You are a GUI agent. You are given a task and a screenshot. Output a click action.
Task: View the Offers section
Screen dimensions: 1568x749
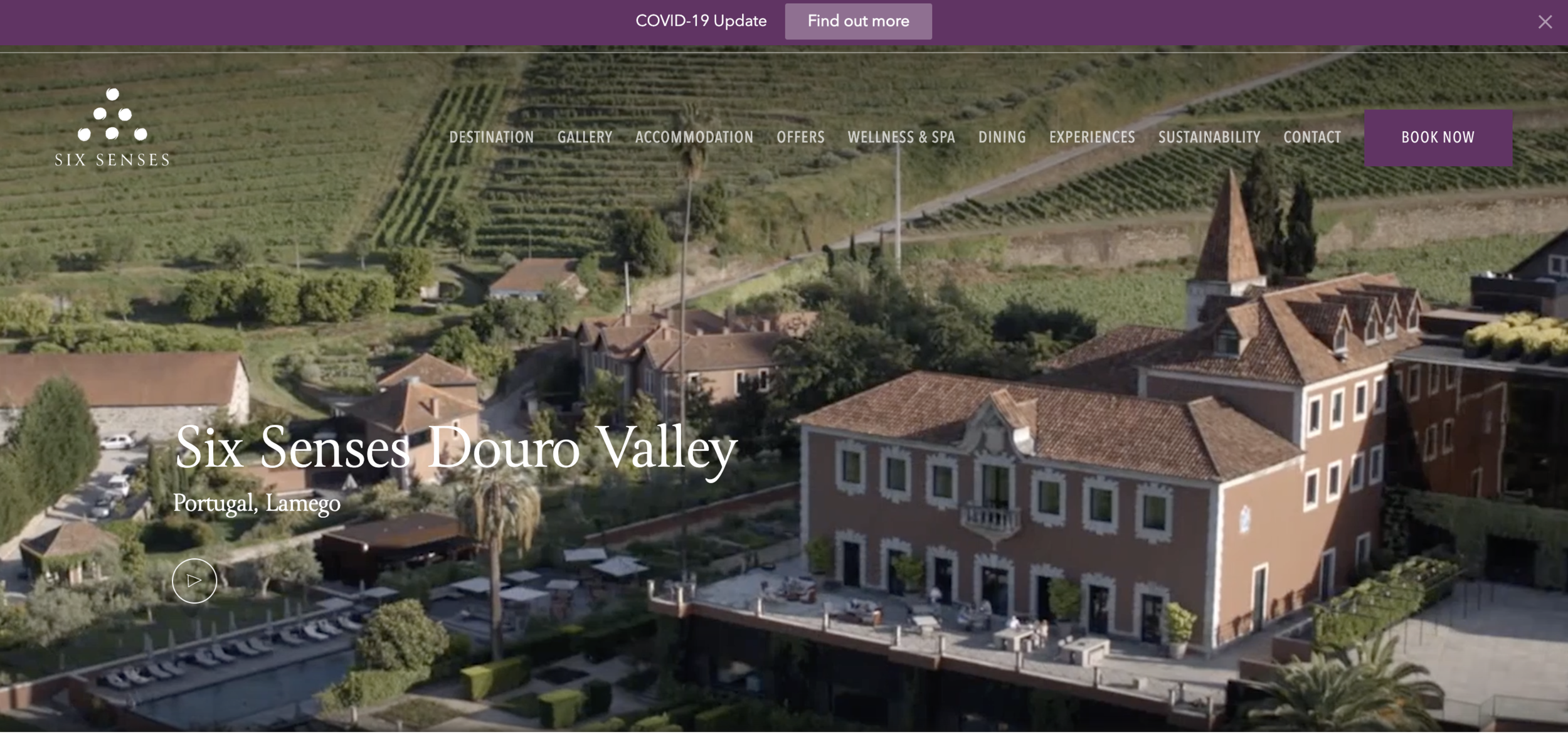tap(800, 137)
